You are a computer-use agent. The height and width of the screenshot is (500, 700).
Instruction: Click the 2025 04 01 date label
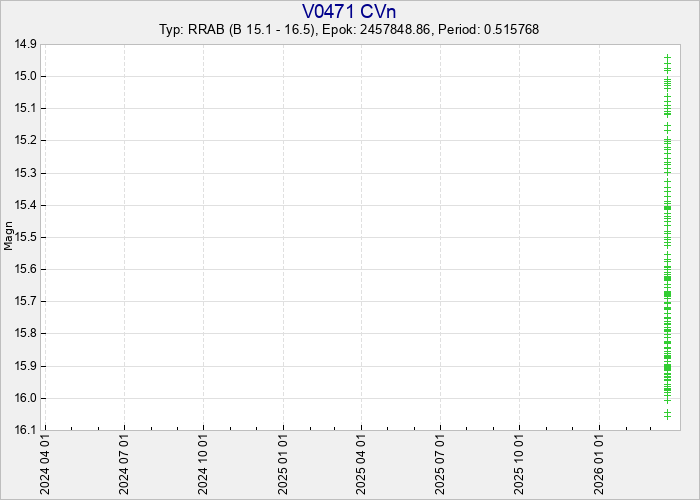(x=361, y=465)
